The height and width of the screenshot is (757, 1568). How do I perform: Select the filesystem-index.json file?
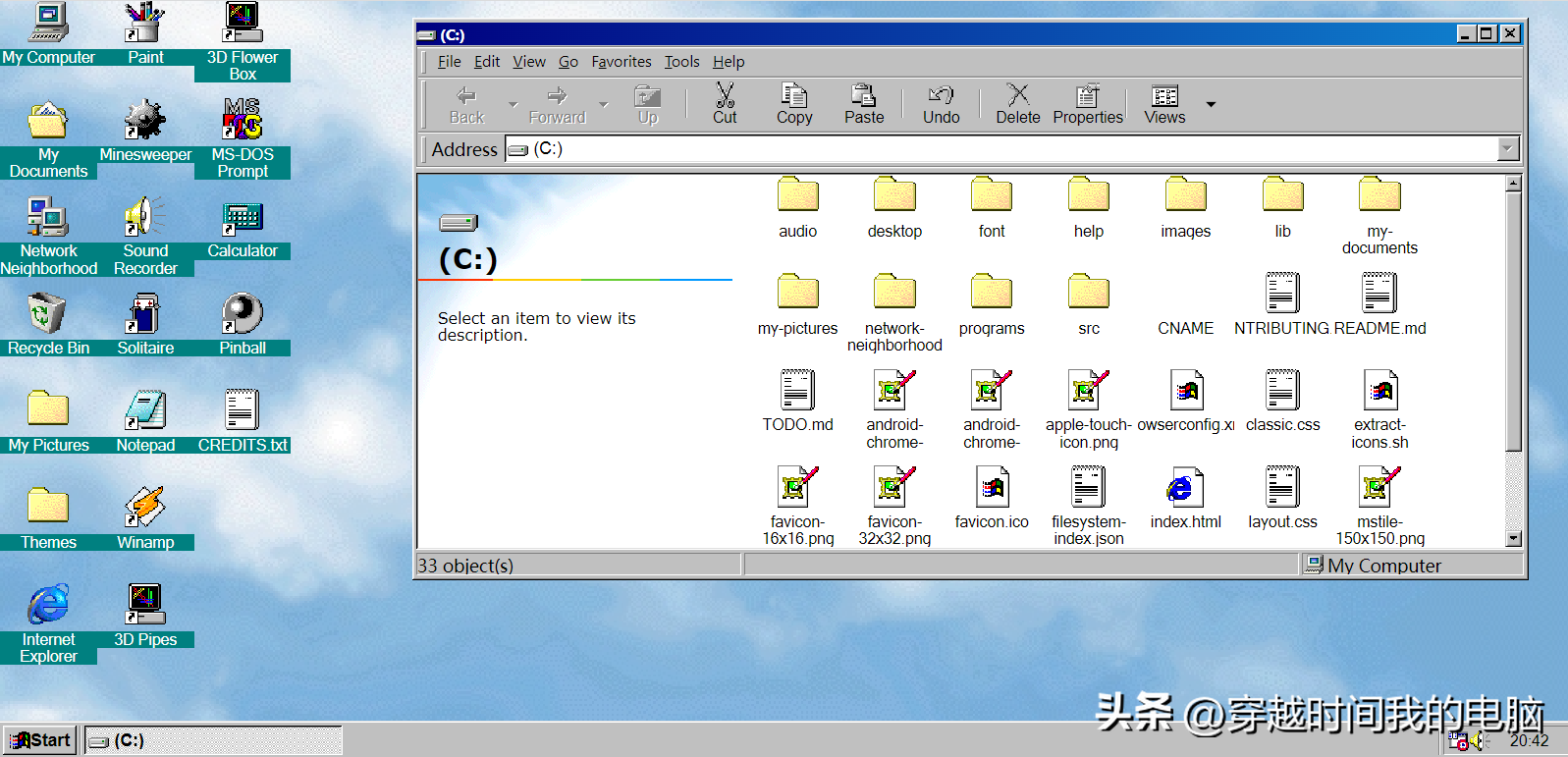(1089, 507)
